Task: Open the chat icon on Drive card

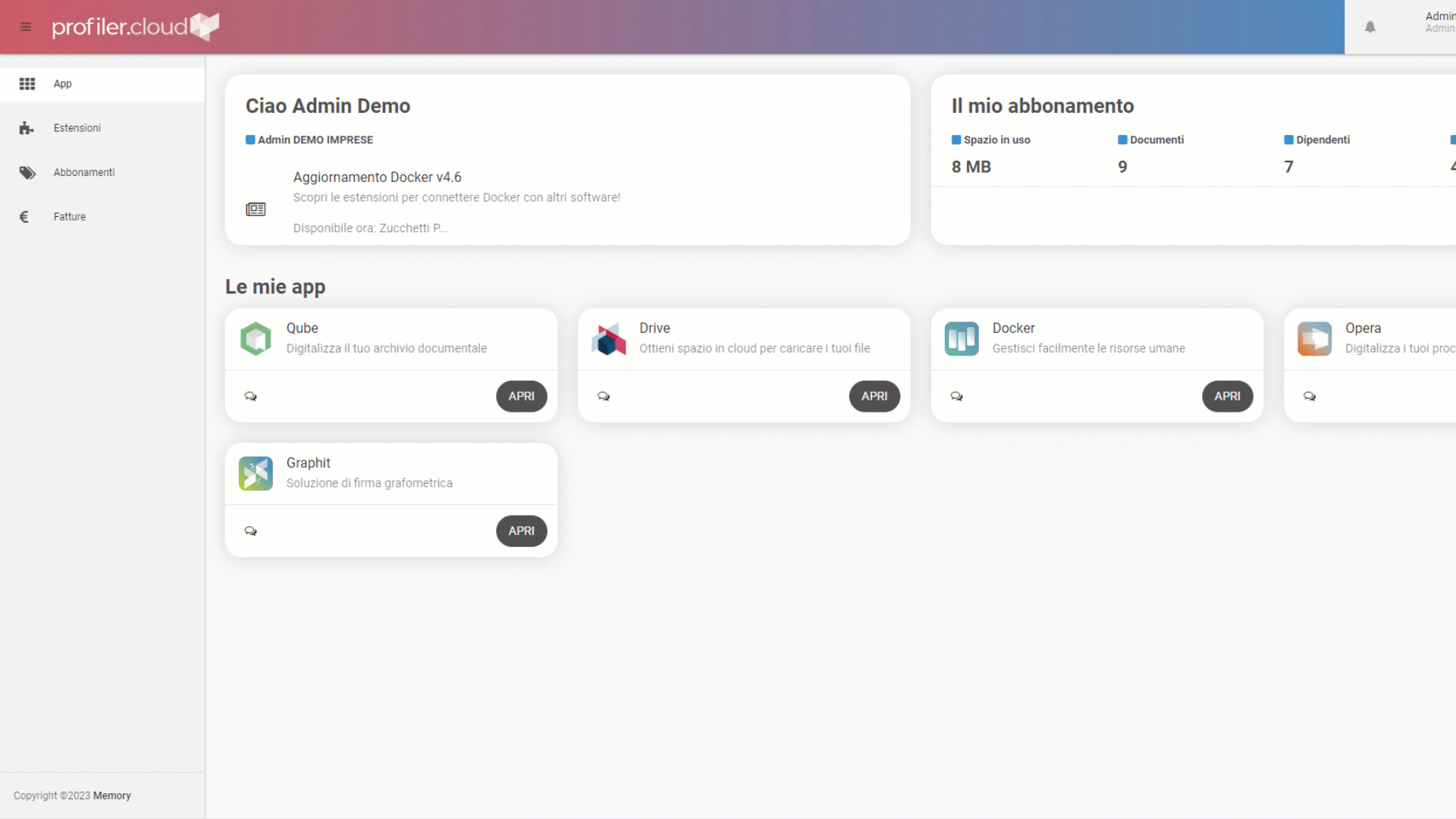Action: click(x=604, y=397)
